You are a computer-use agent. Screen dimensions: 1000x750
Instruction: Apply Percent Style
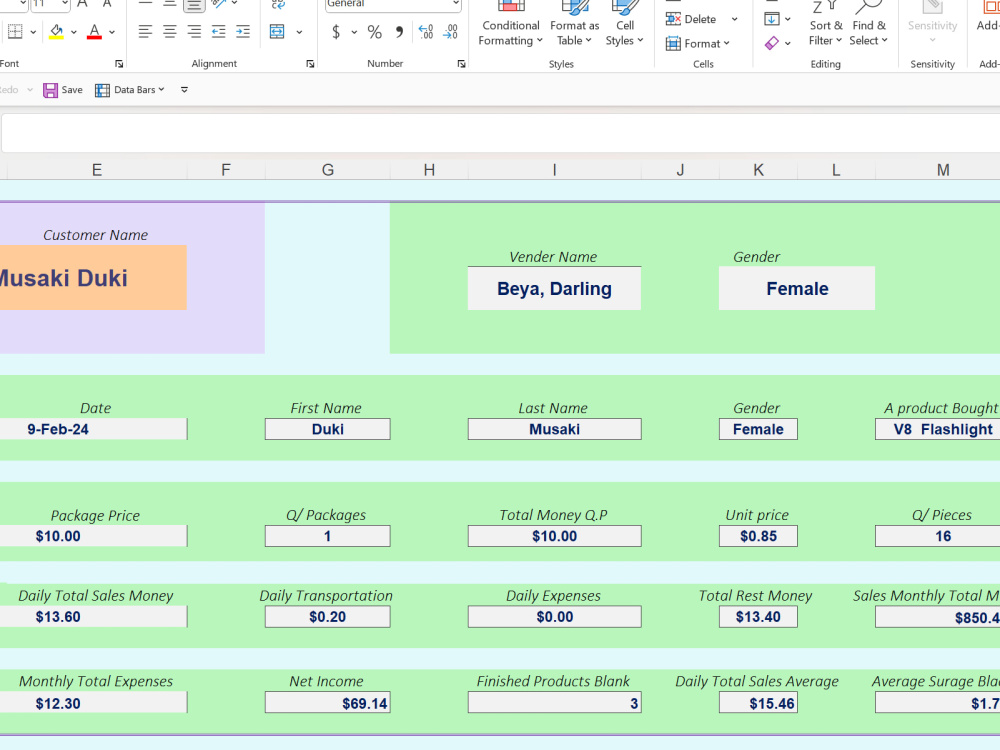374,31
